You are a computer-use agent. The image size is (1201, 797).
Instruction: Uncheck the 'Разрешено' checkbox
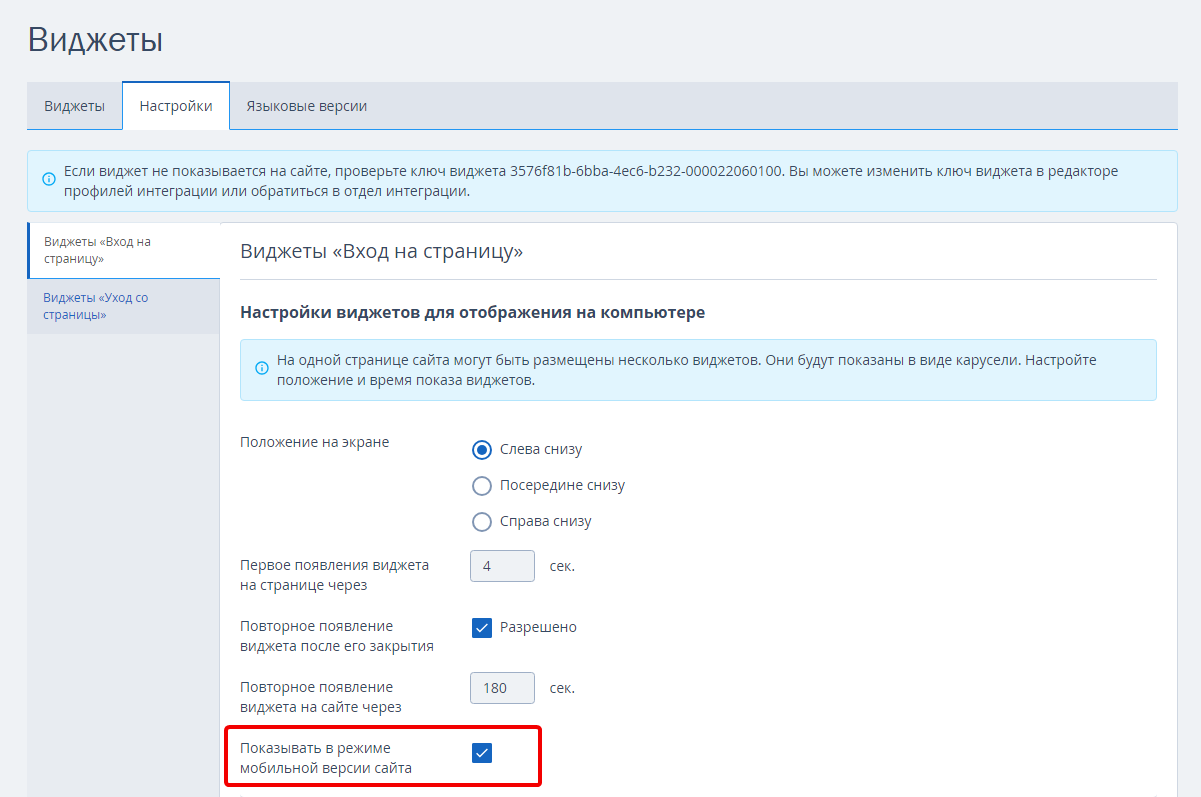pos(482,628)
